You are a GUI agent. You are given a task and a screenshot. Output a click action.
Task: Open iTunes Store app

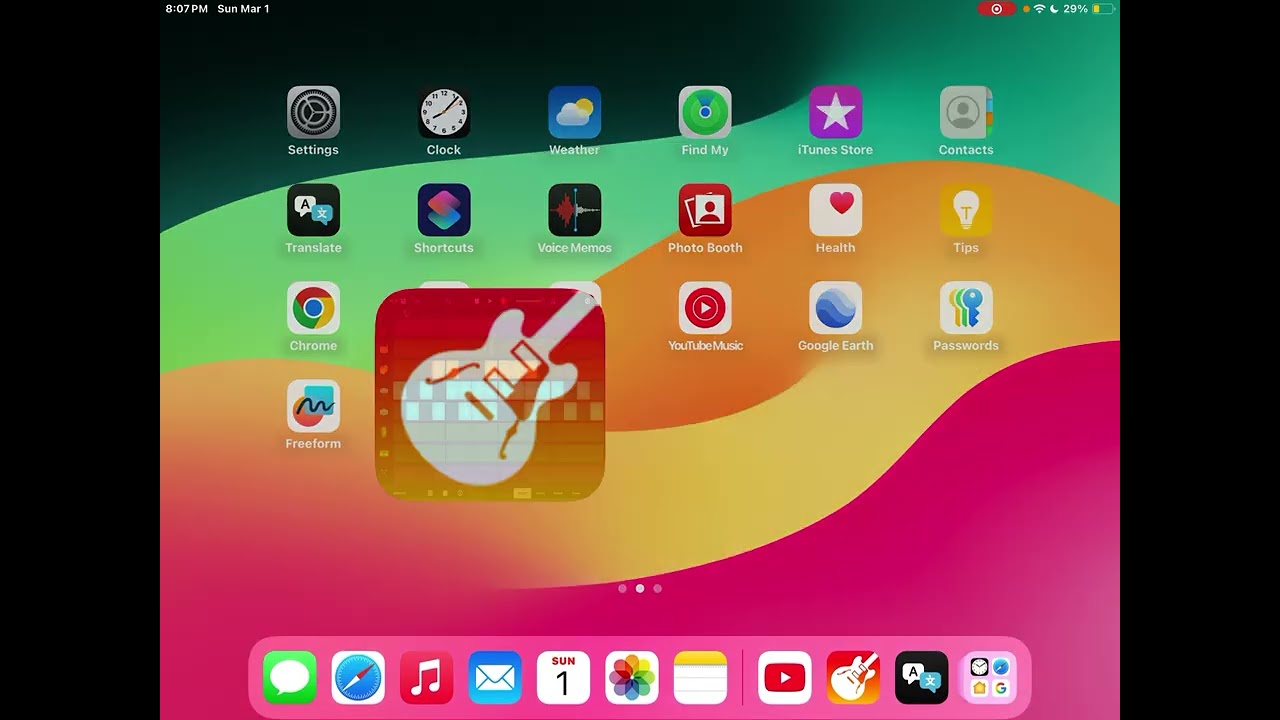click(836, 112)
